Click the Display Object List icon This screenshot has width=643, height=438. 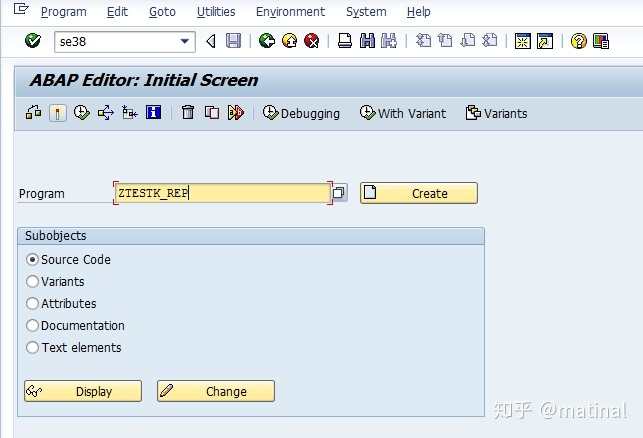pos(130,112)
